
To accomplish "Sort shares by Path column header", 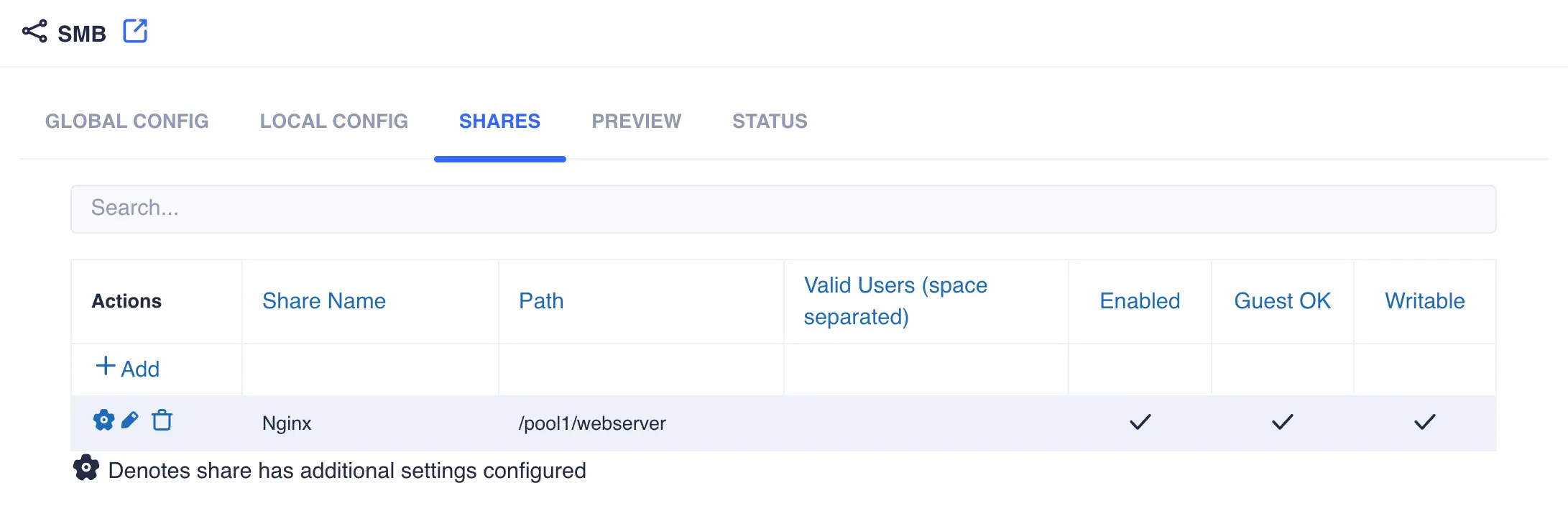I will [541, 301].
